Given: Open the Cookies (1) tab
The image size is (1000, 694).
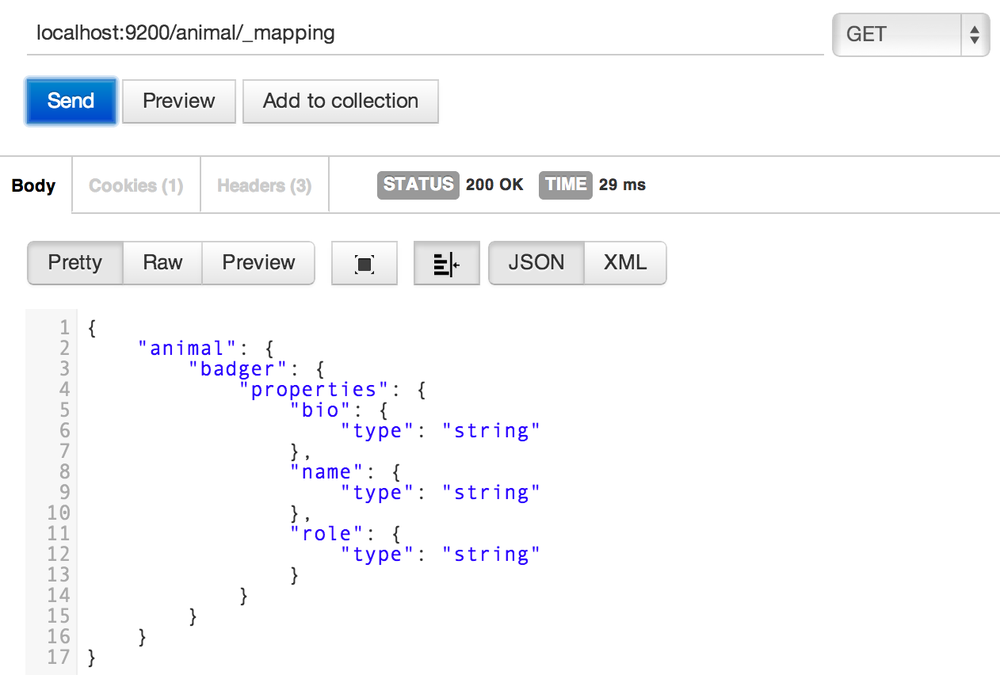Looking at the screenshot, I should pyautogui.click(x=136, y=186).
